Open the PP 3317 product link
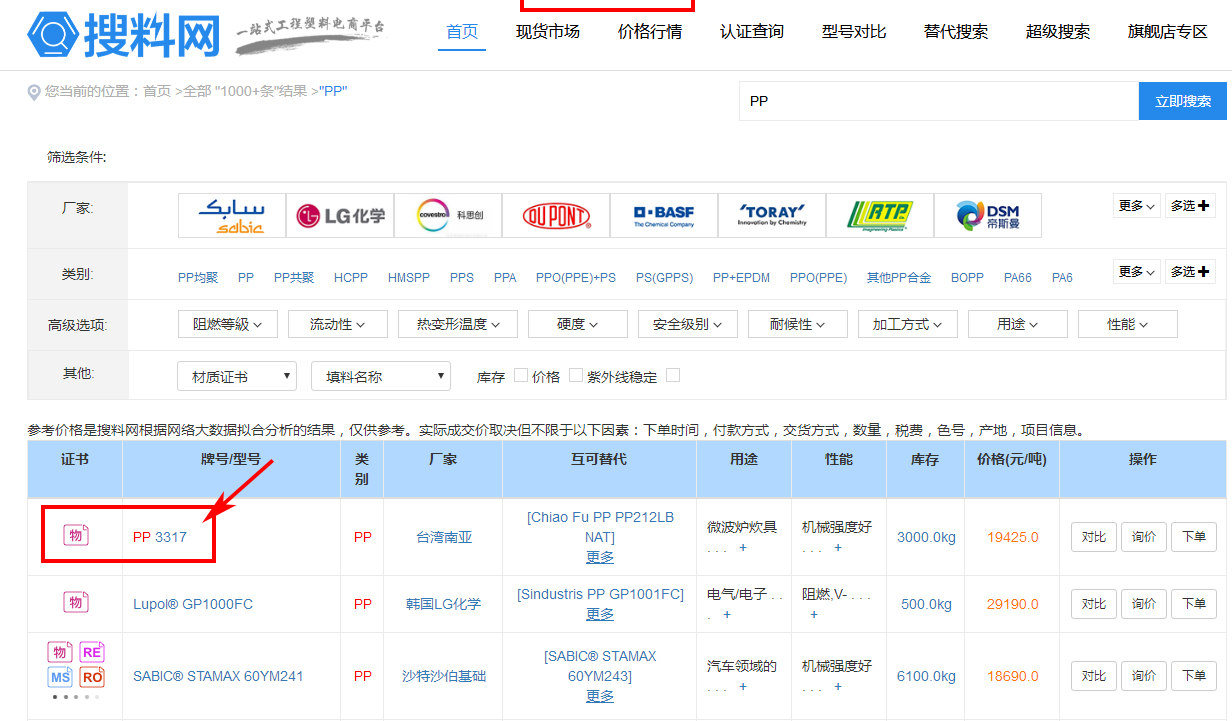The height and width of the screenshot is (721, 1232). tap(160, 537)
